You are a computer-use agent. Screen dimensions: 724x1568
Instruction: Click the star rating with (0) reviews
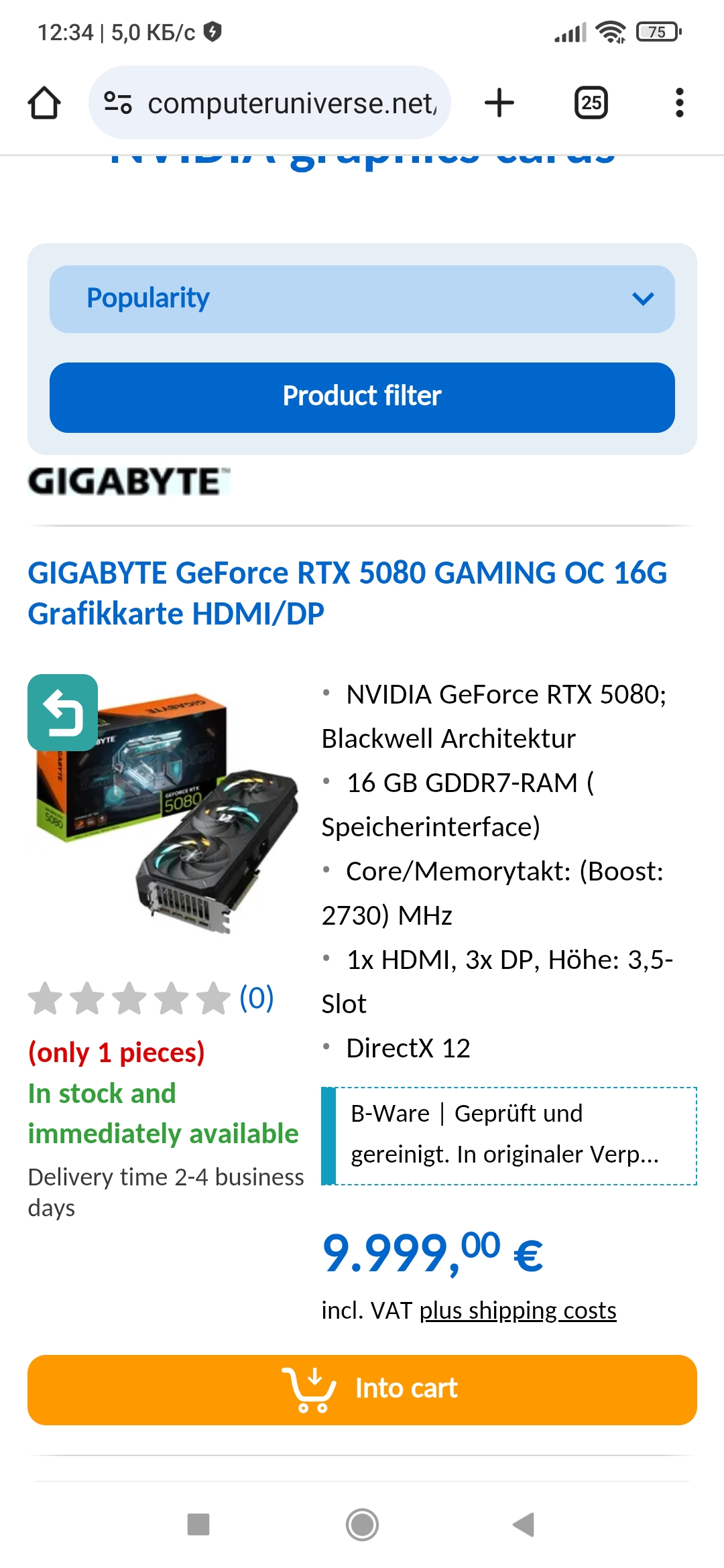click(151, 998)
